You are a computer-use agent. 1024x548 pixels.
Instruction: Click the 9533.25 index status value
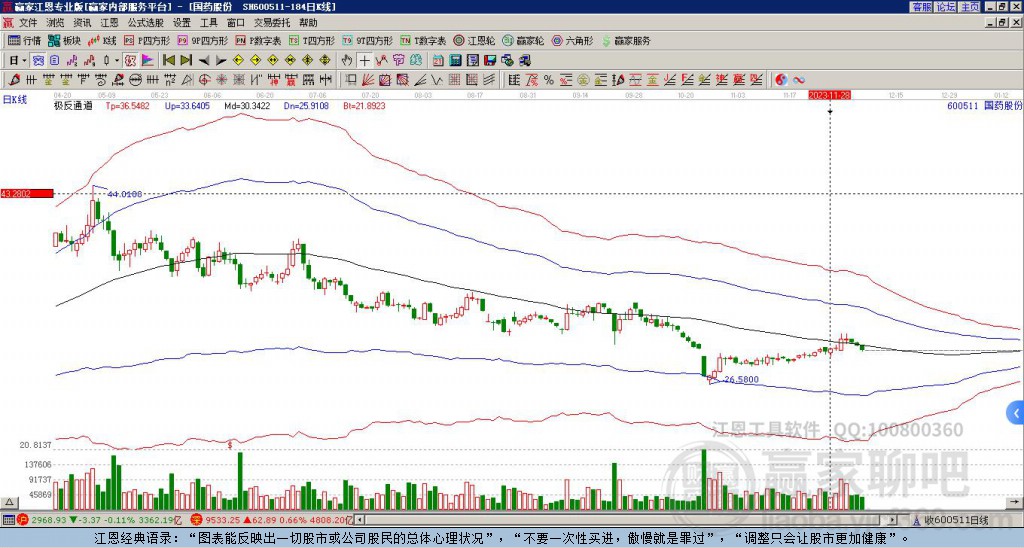tap(225, 520)
